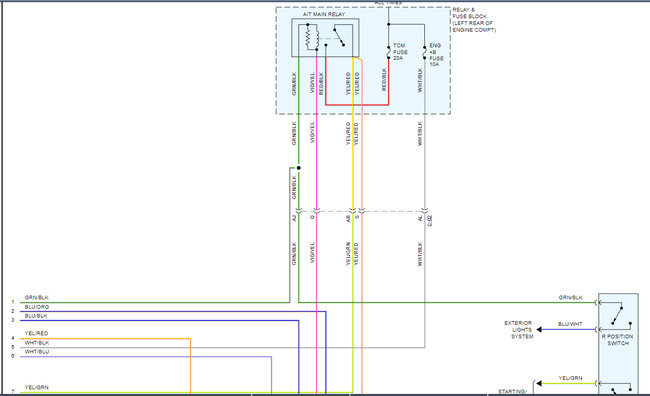Screen dimensions: 650x396
Task: Click YEL/GRN label near Starting arrow
Action: 570,378
